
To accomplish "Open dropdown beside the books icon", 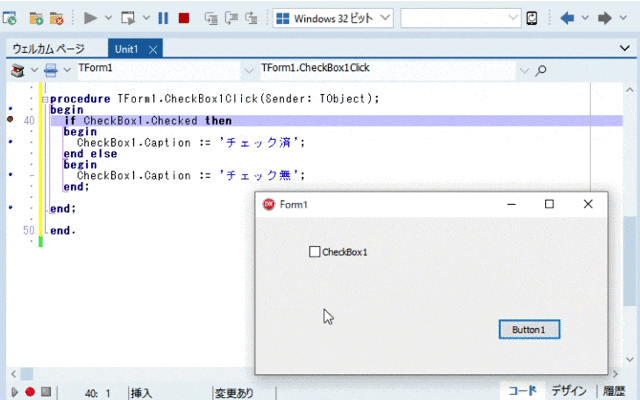I will 34,70.
